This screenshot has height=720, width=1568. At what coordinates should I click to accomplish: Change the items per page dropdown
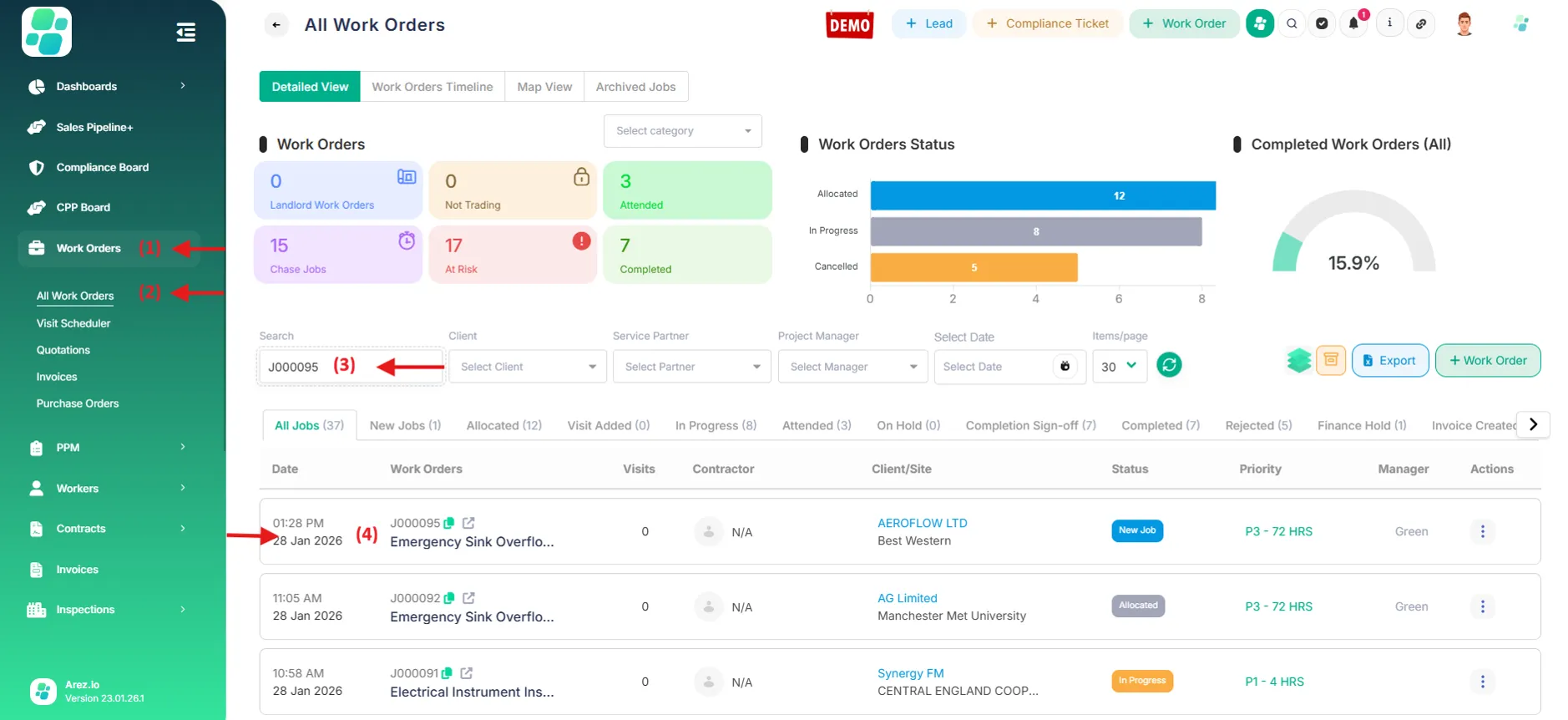tap(1119, 366)
